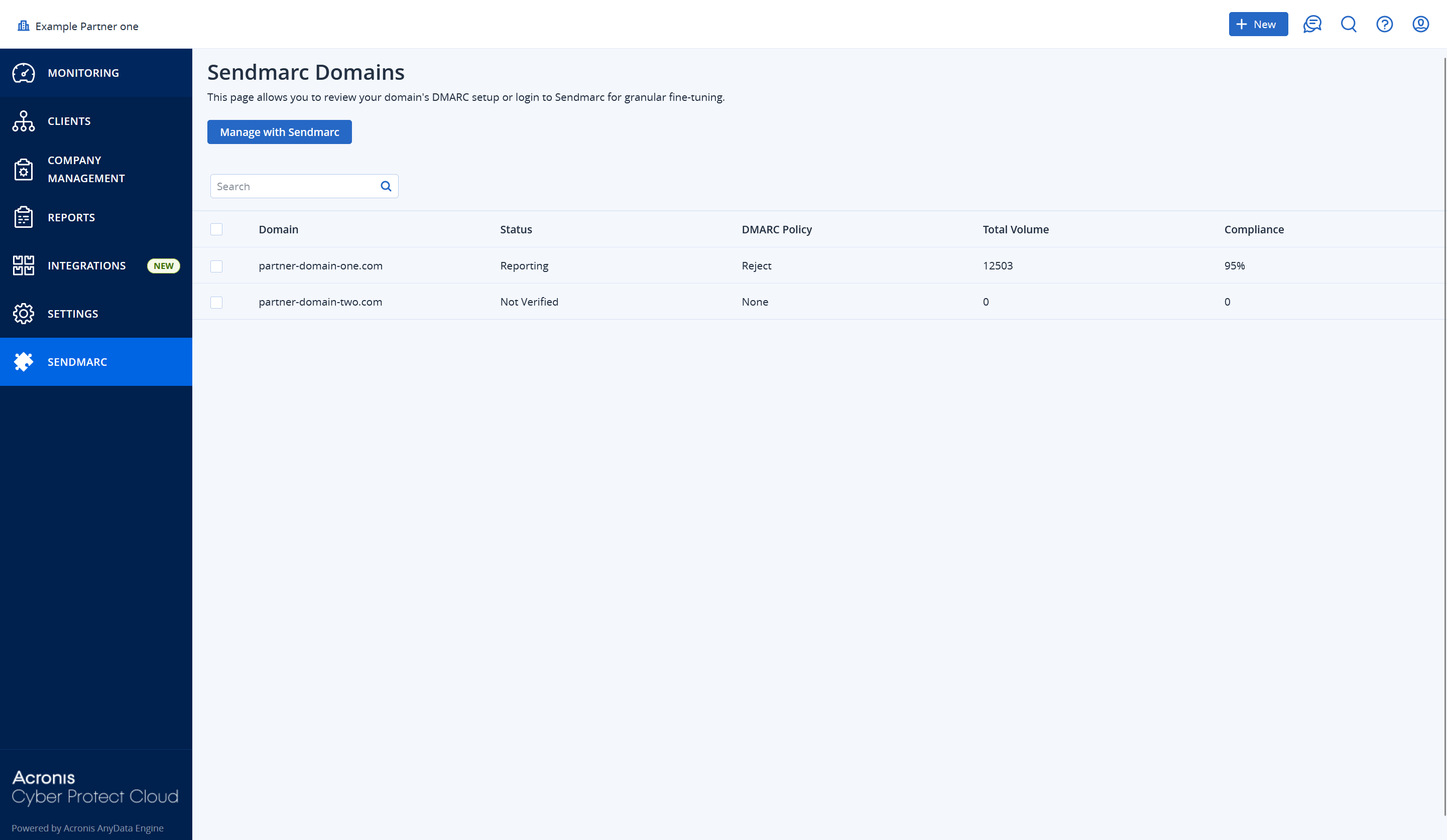Click inside the domain search field
This screenshot has width=1447, height=840.
coord(293,186)
